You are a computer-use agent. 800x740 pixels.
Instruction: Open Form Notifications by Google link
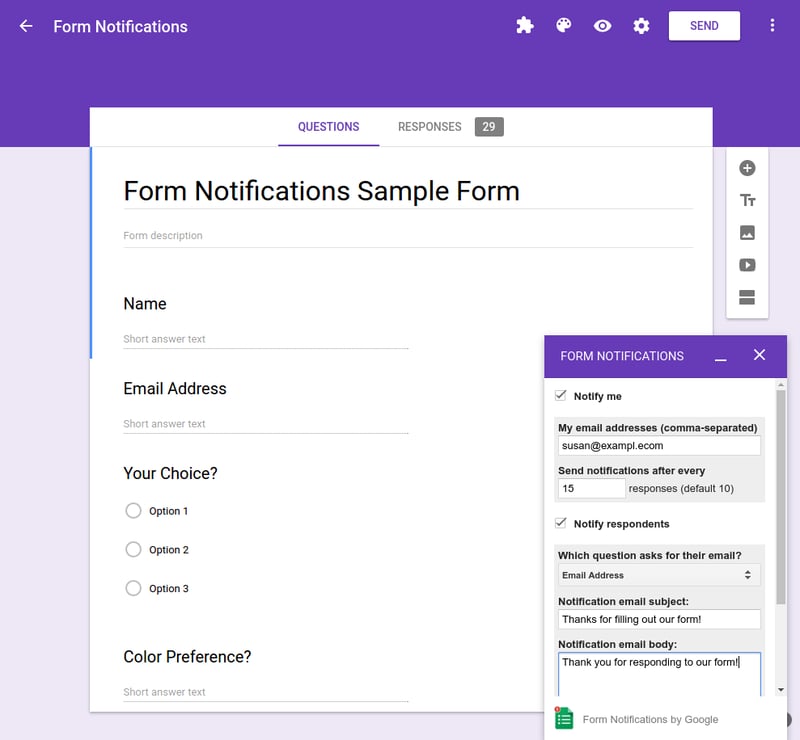pyautogui.click(x=651, y=719)
